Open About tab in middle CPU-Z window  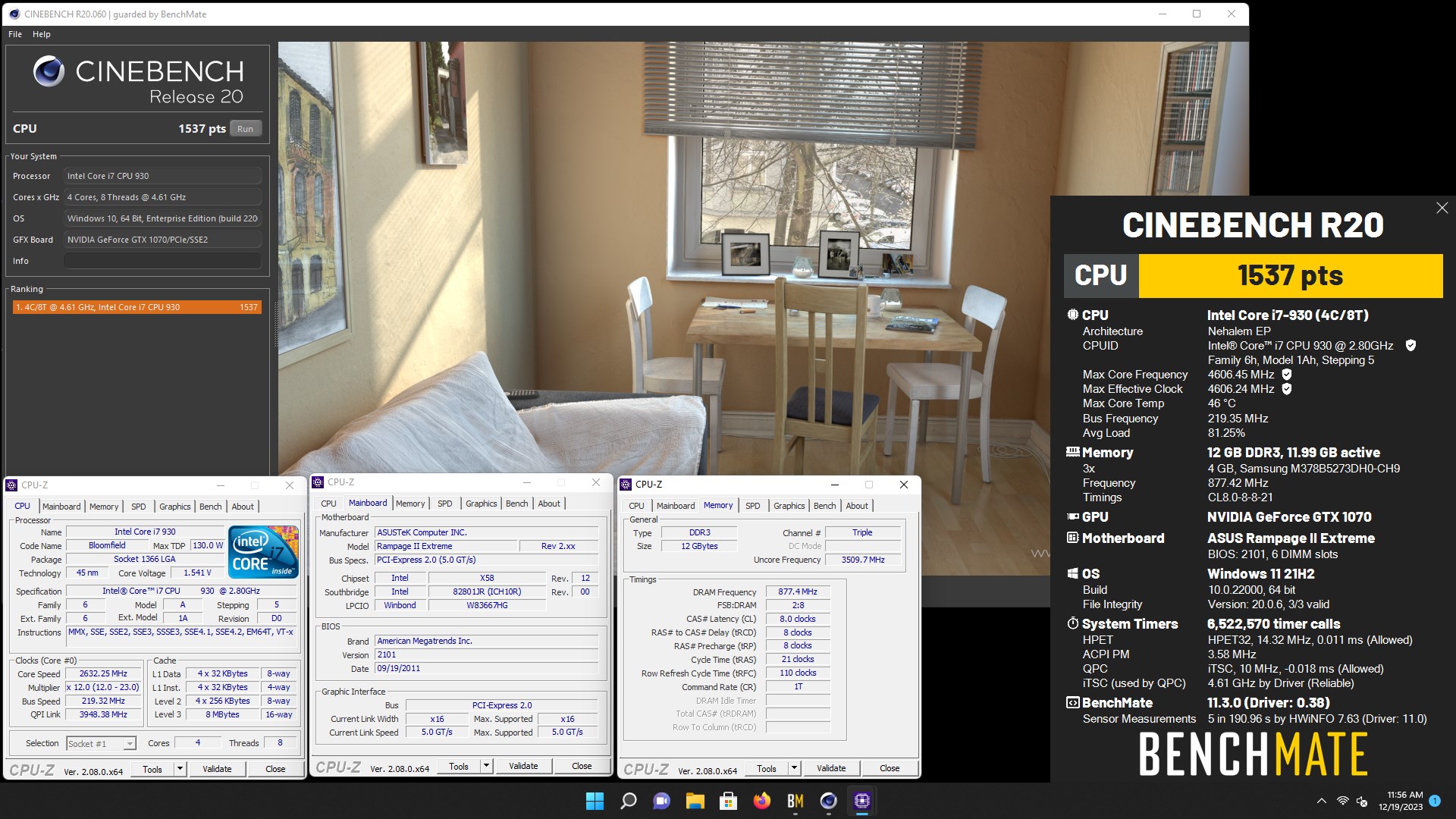549,504
